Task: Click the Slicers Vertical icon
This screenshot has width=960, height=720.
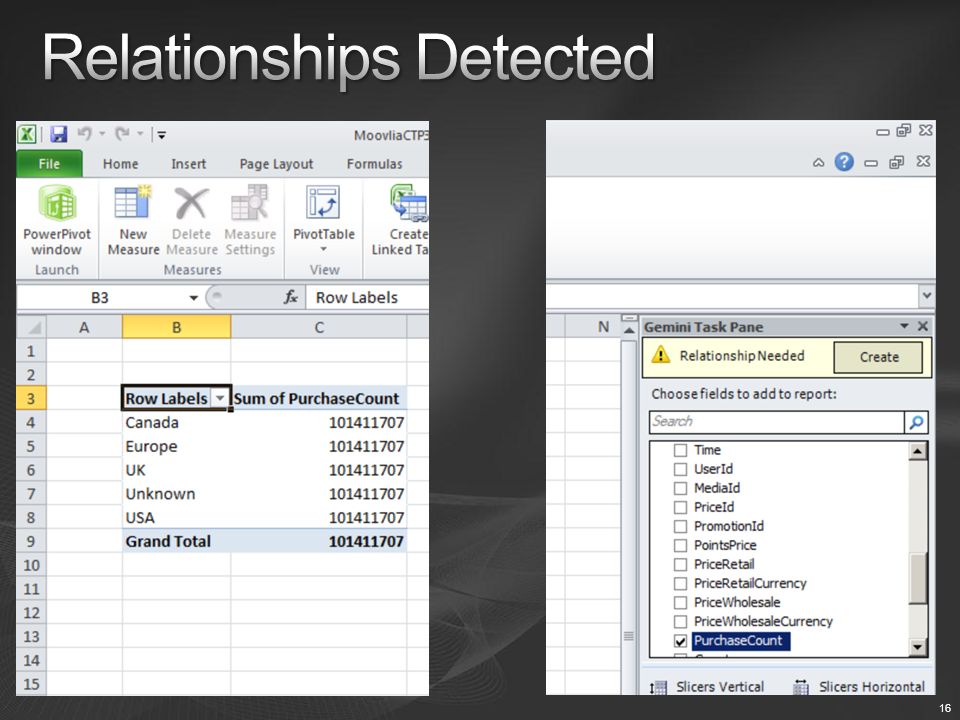Action: 658,688
